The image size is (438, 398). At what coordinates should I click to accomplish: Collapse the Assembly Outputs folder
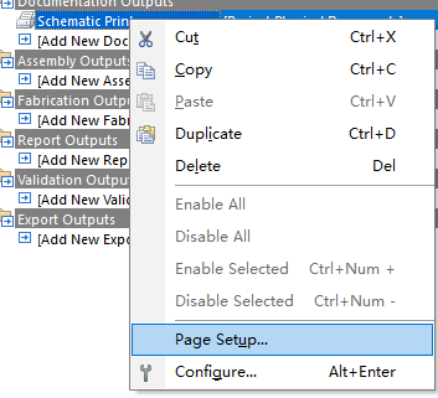coord(7,62)
